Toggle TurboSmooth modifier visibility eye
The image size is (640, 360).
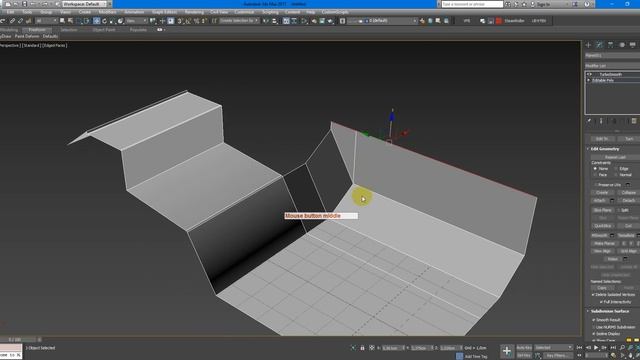coord(589,74)
